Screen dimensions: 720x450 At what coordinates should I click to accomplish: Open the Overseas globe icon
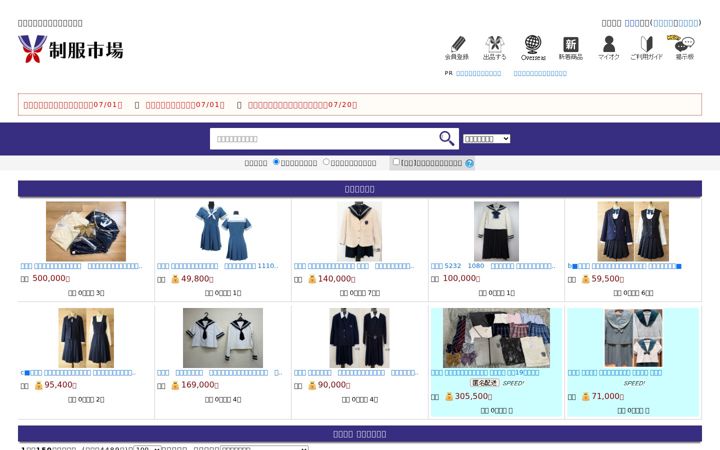533,48
